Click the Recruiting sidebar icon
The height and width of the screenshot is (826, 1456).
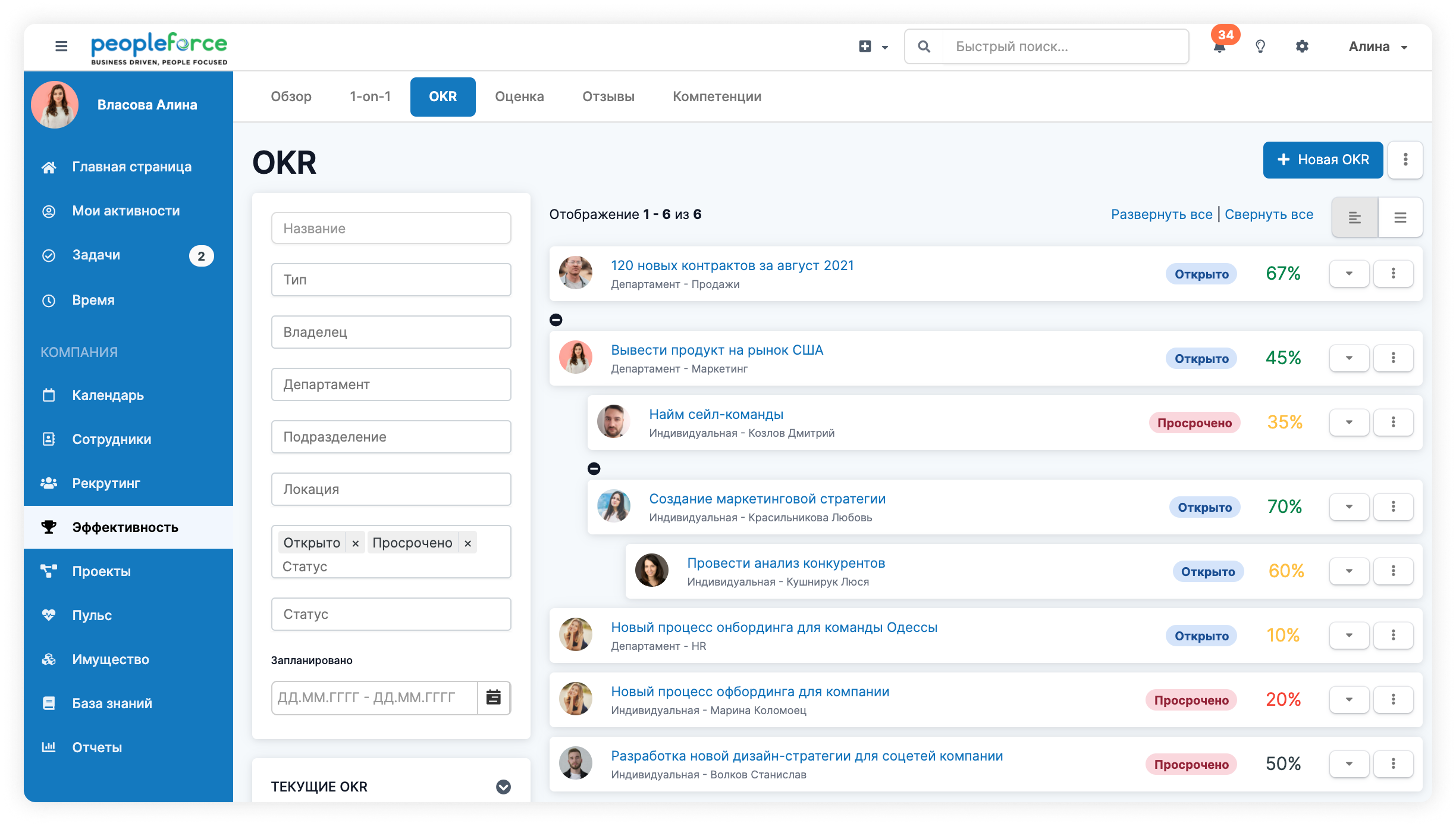[x=49, y=483]
